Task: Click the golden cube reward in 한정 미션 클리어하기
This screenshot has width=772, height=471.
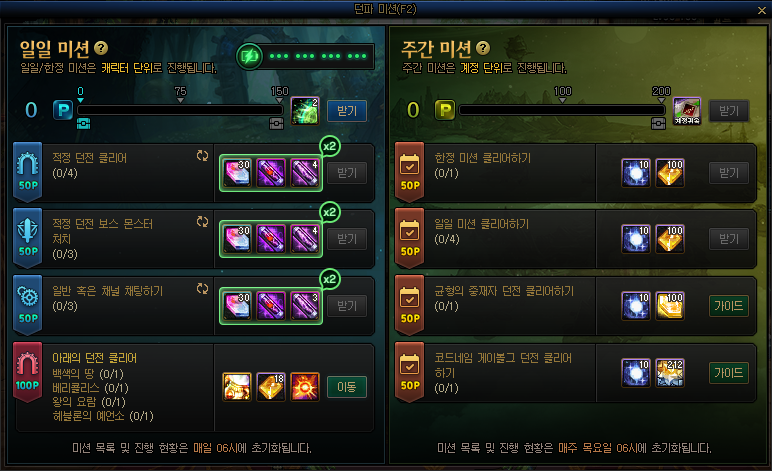Action: coord(670,173)
